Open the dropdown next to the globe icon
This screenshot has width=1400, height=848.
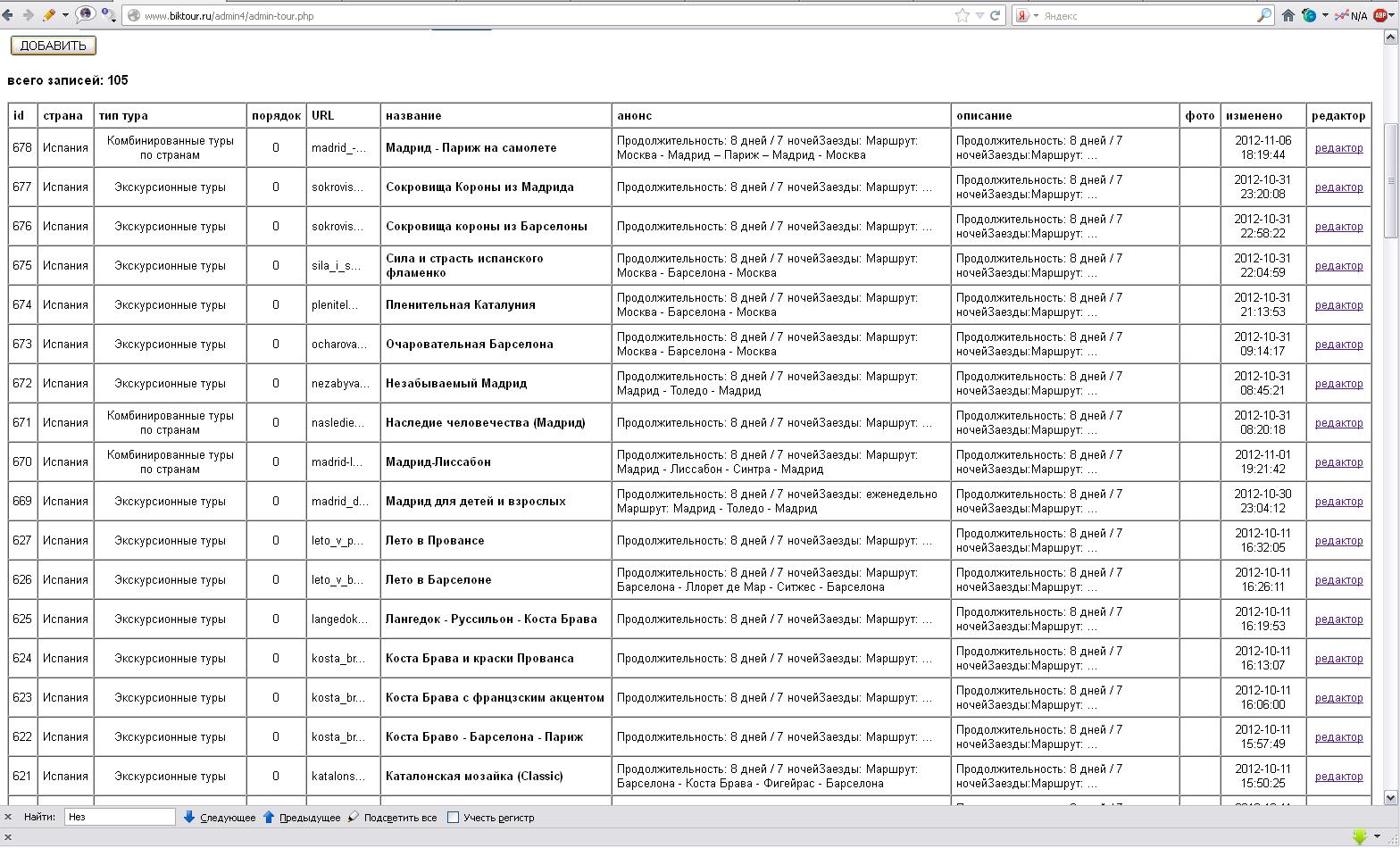[1325, 15]
